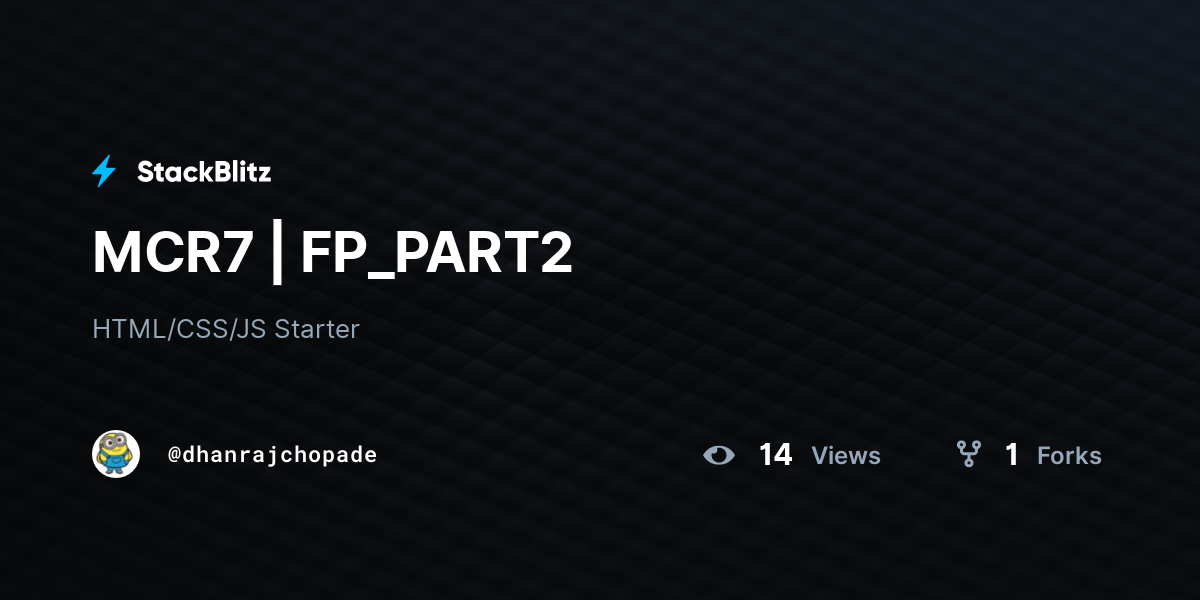The width and height of the screenshot is (1200, 600).
Task: Select the number 14 view count
Action: click(x=775, y=455)
